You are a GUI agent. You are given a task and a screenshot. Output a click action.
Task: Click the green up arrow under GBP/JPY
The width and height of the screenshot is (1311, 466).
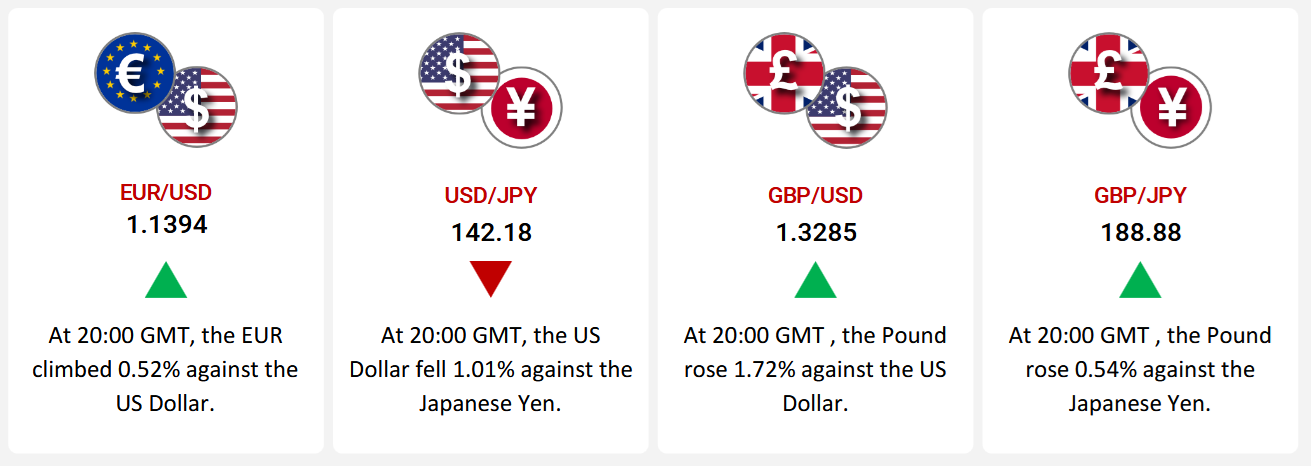click(1140, 279)
